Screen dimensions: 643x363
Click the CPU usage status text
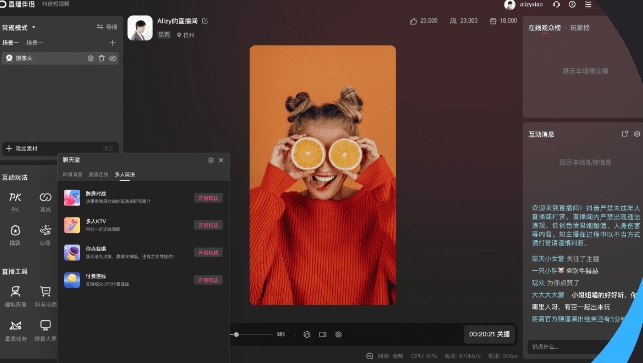click(x=424, y=356)
